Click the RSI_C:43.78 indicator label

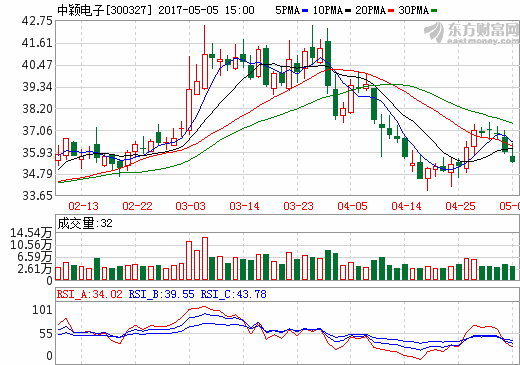(x=233, y=294)
